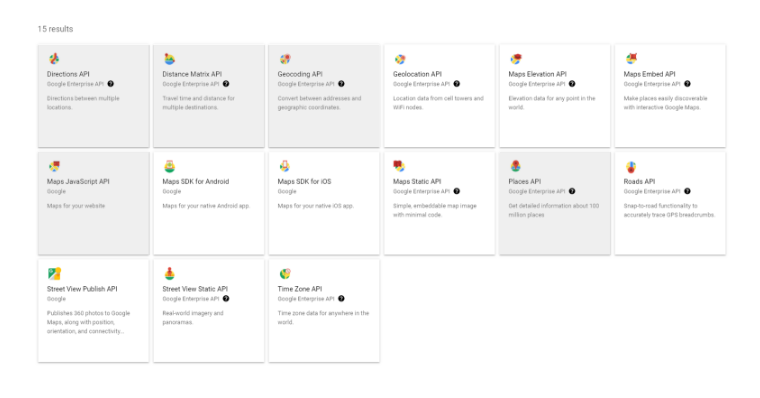Open the Maps Elevation API title
Screen dimensions: 760x398
537,74
